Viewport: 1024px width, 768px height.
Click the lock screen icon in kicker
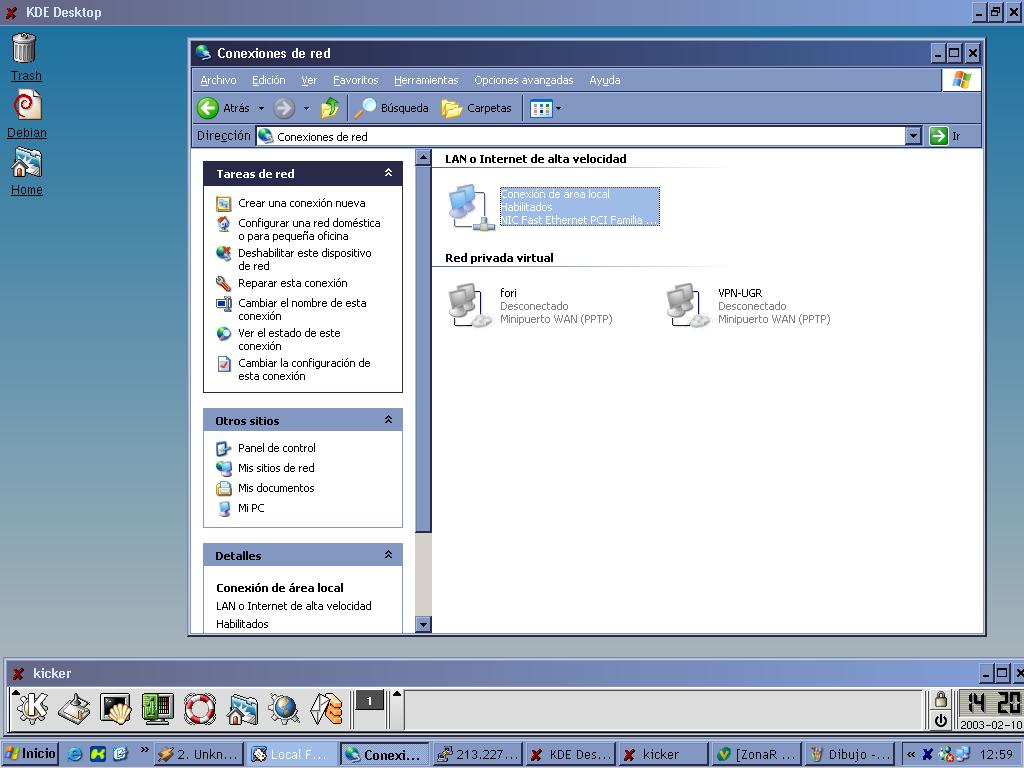coord(940,700)
